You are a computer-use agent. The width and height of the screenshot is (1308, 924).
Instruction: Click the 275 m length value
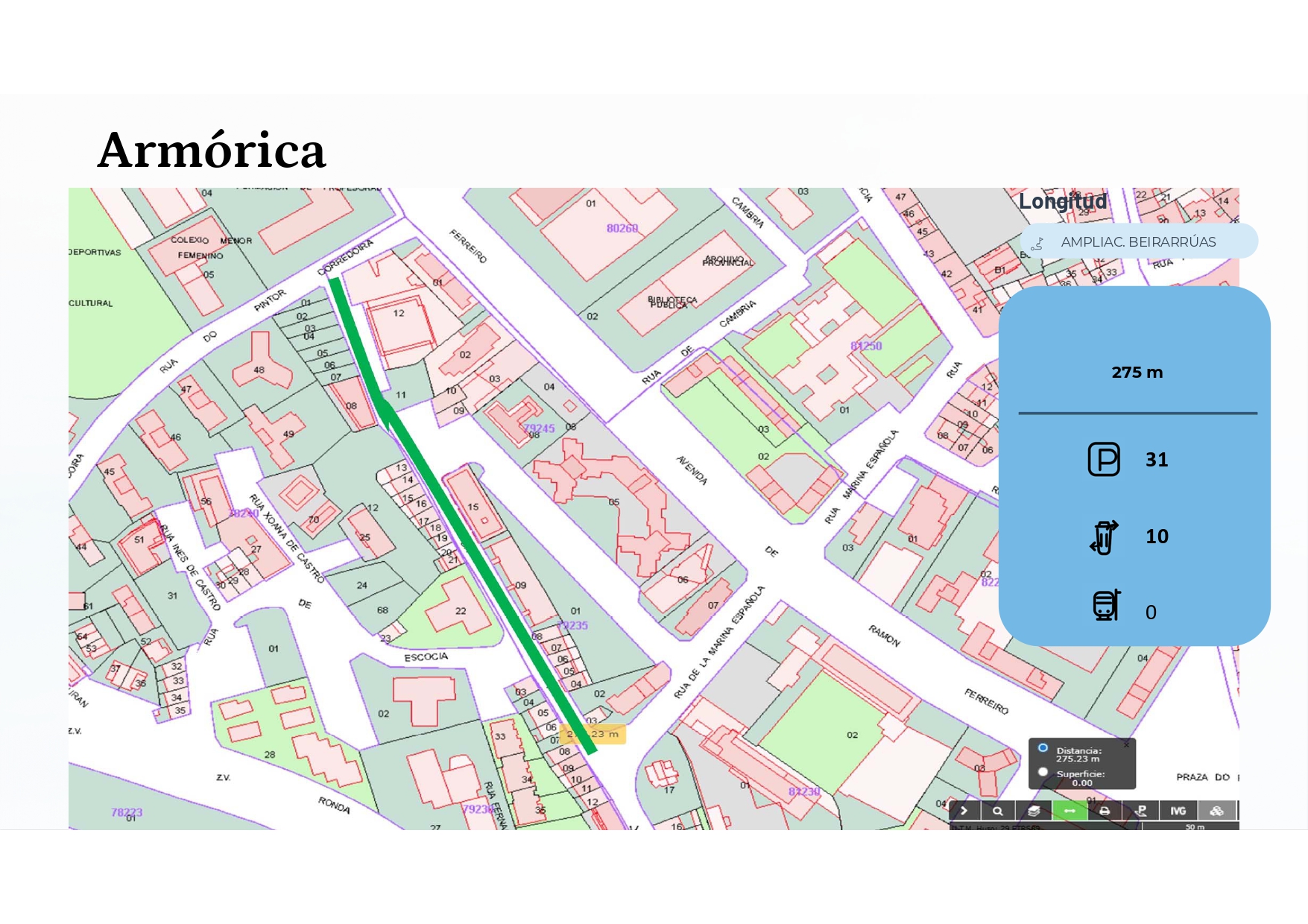click(1137, 373)
